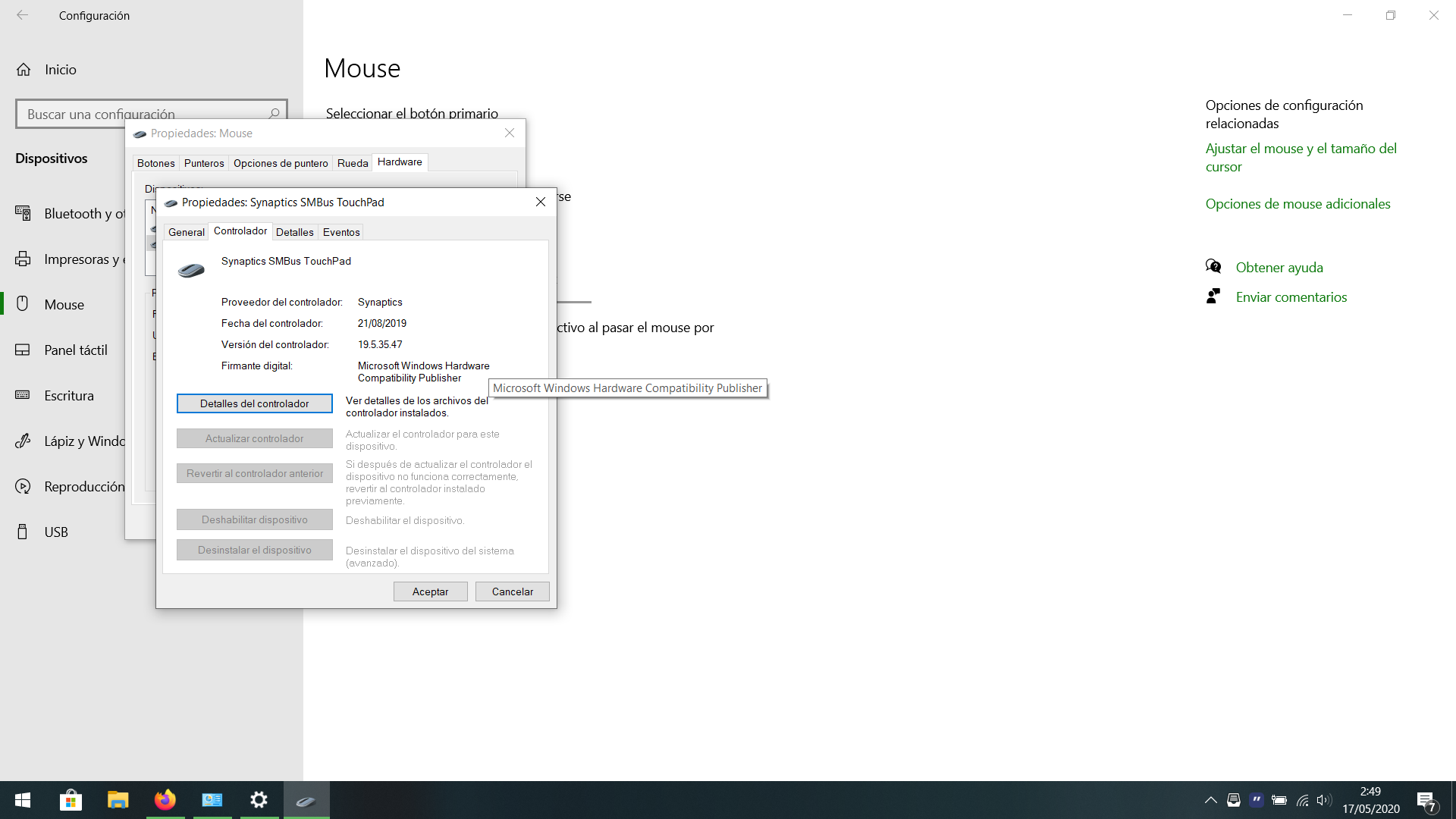Open Lápiz y Windows Ink icon
The image size is (1456, 819).
23,441
